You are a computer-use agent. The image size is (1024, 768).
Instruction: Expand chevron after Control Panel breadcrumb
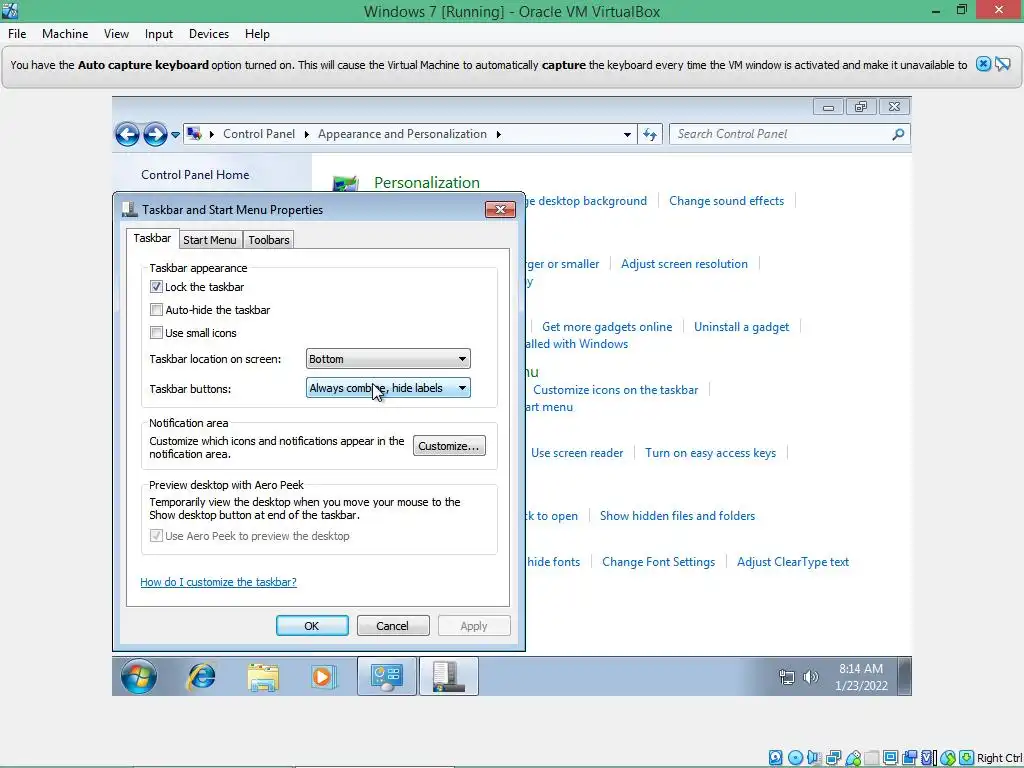(x=306, y=135)
